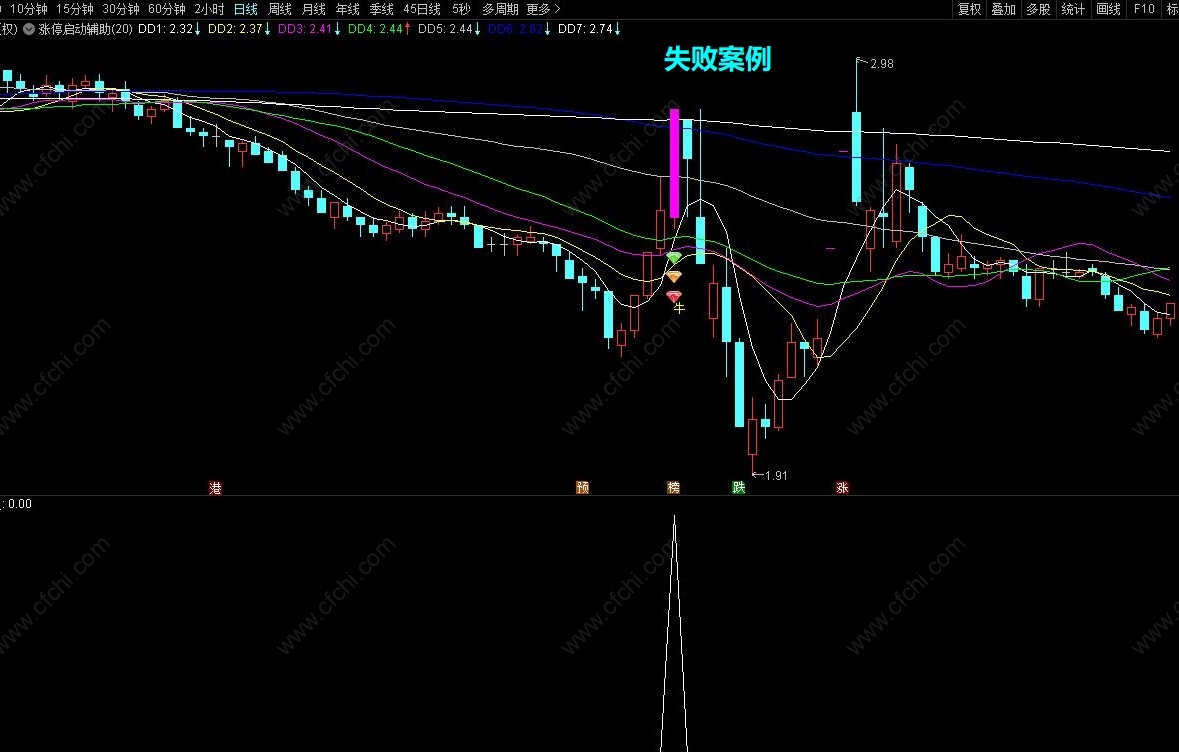
Task: Open the F10 company info button
Action: click(1144, 9)
